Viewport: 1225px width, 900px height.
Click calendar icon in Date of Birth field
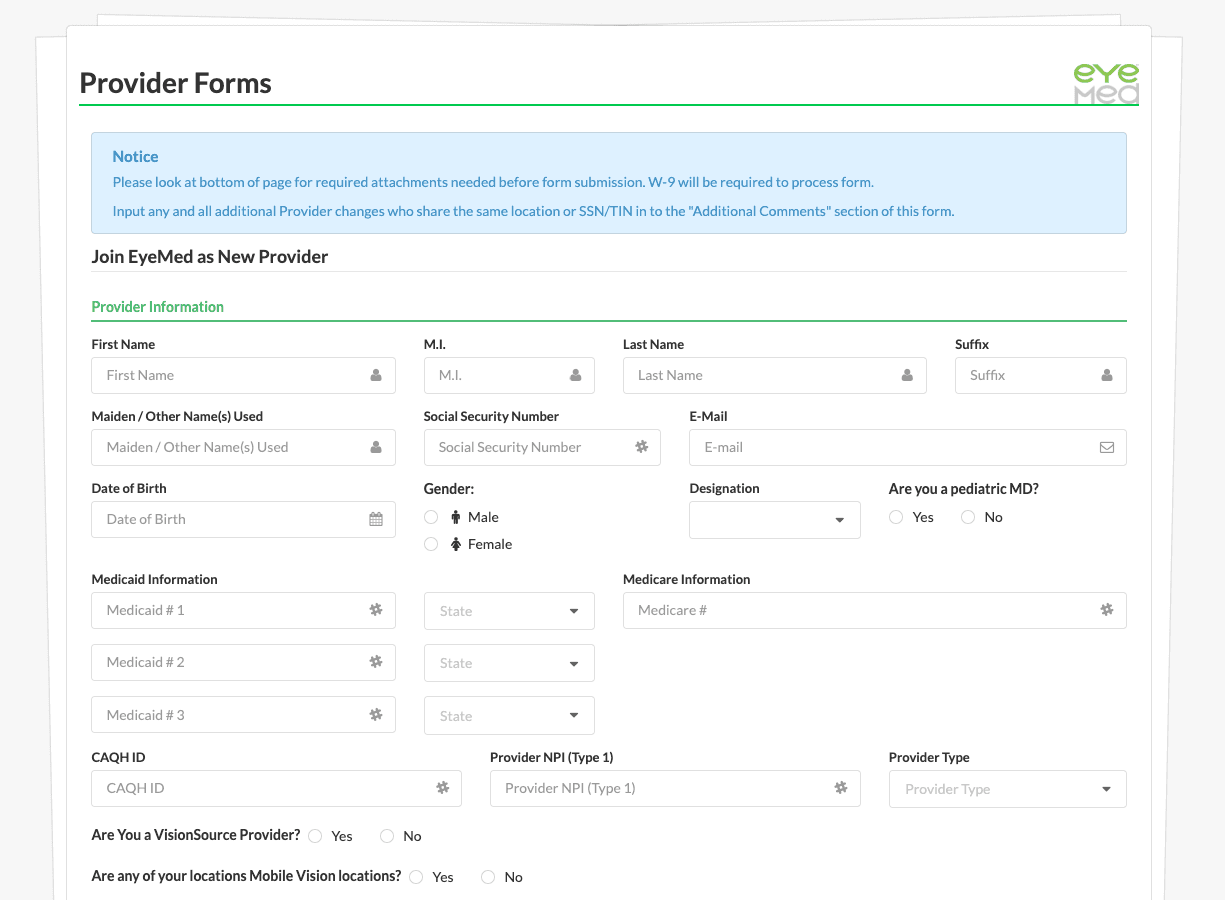coord(376,519)
